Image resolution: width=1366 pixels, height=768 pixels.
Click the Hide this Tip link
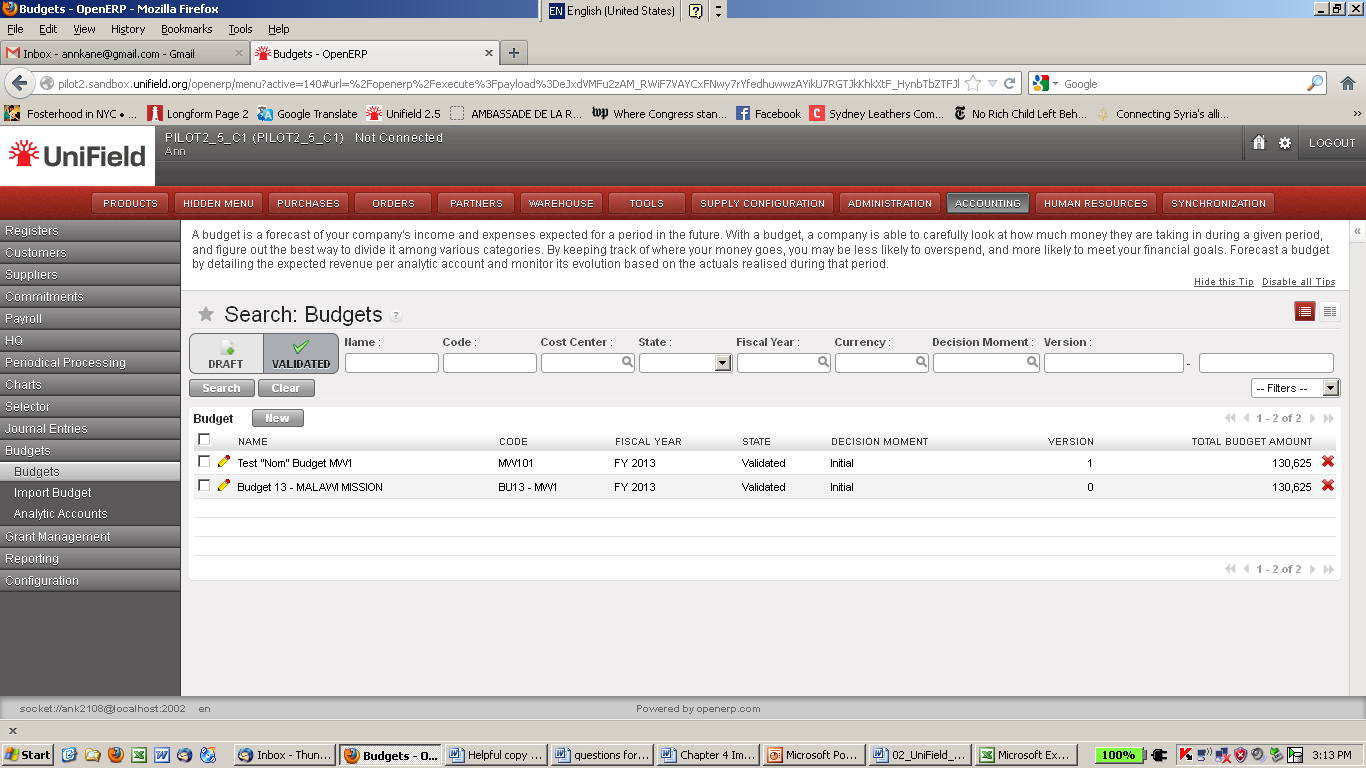point(1223,282)
